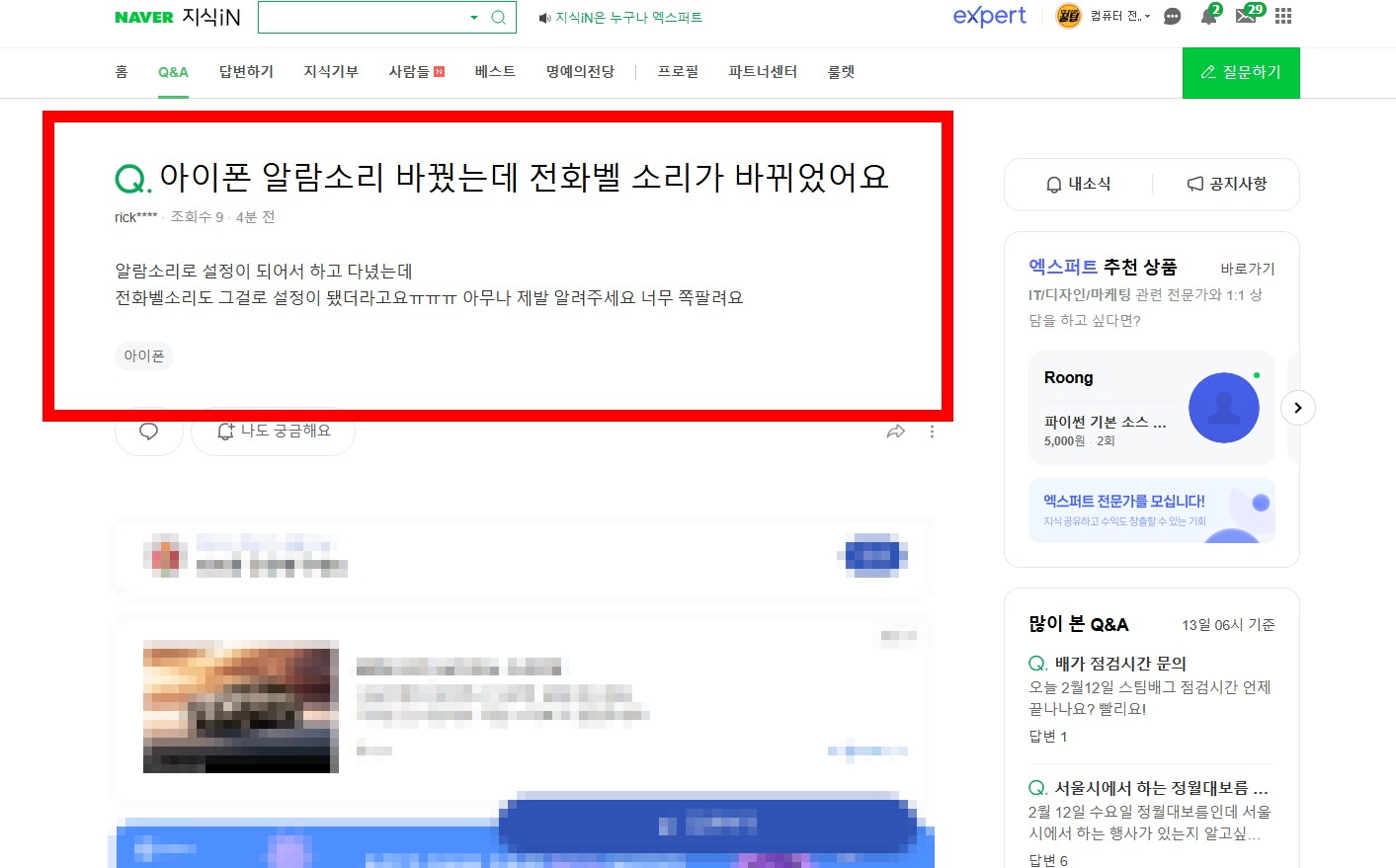
Task: Click the NAVER logo
Action: coord(144,17)
